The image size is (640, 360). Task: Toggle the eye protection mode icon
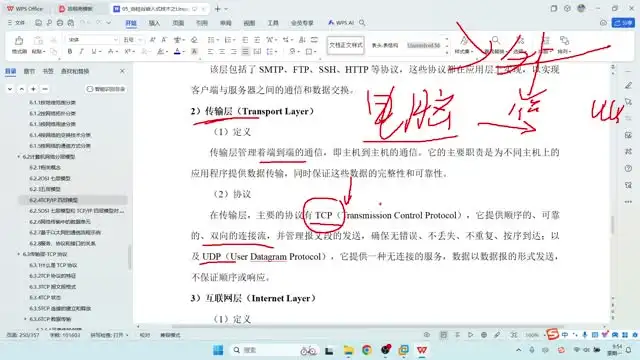pos(427,335)
